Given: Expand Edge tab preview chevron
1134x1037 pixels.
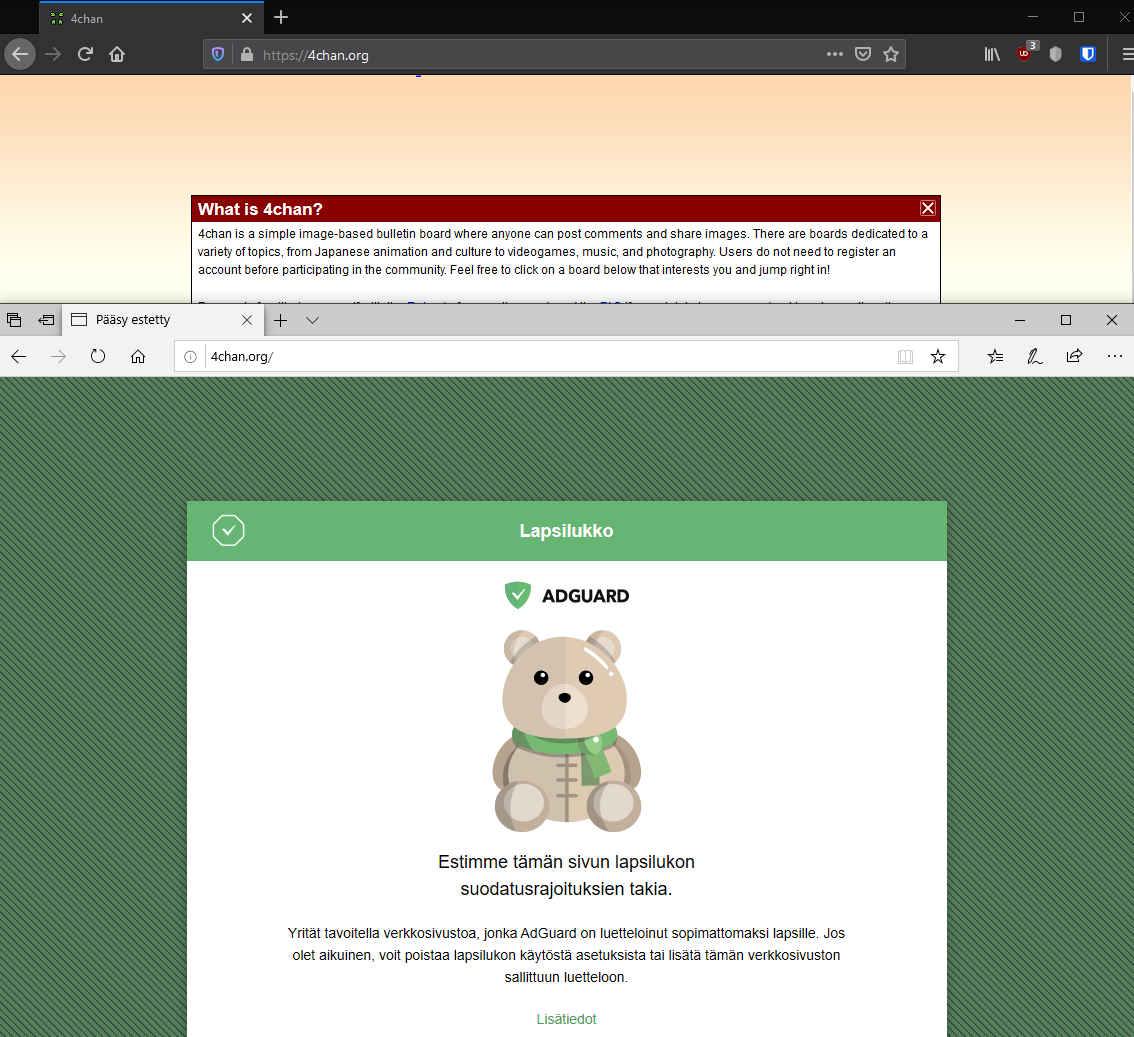Looking at the screenshot, I should pos(312,320).
